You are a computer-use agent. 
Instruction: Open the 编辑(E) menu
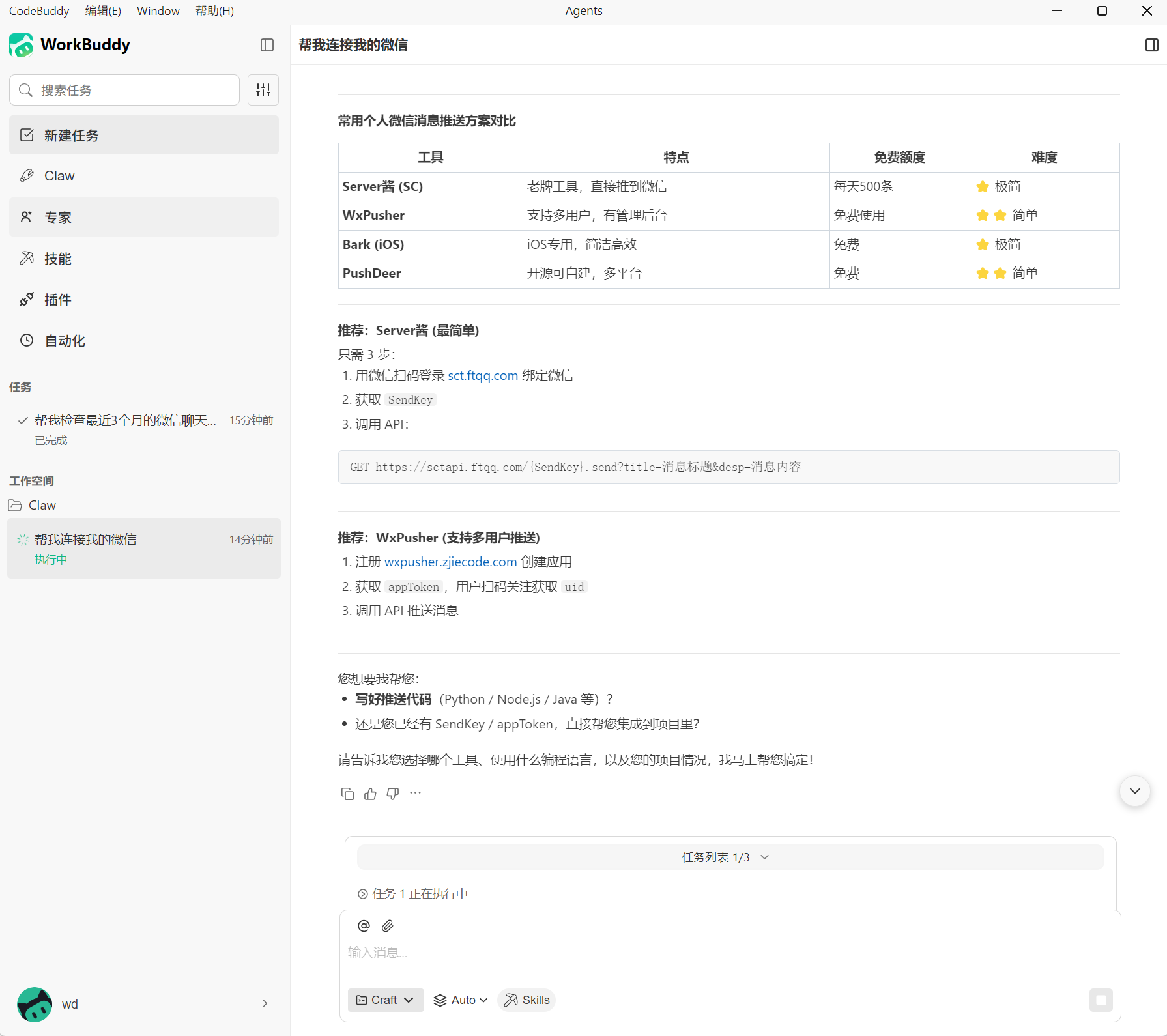click(103, 11)
